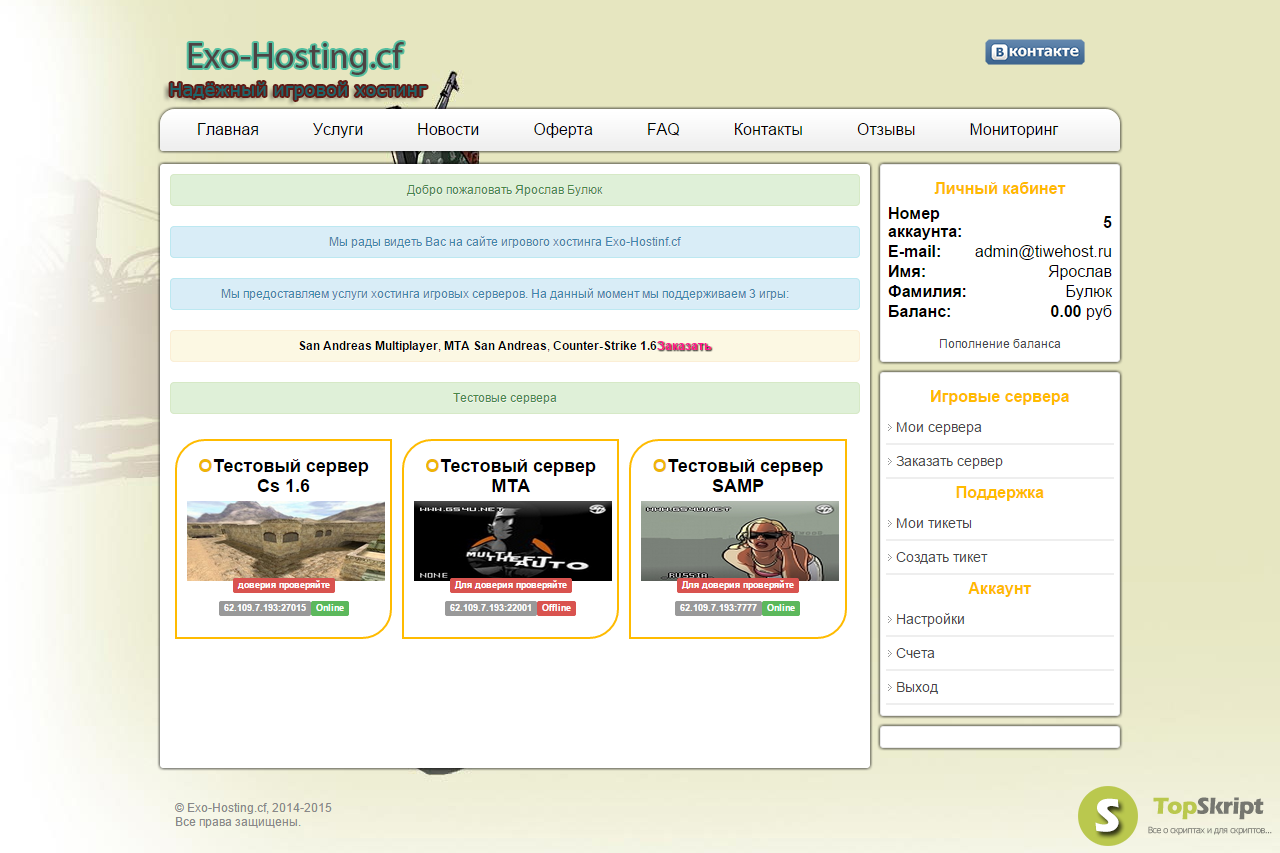The height and width of the screenshot is (853, 1280).
Task: Click the red badge under Cs 1.6 thumbnail
Action: pyautogui.click(x=284, y=585)
